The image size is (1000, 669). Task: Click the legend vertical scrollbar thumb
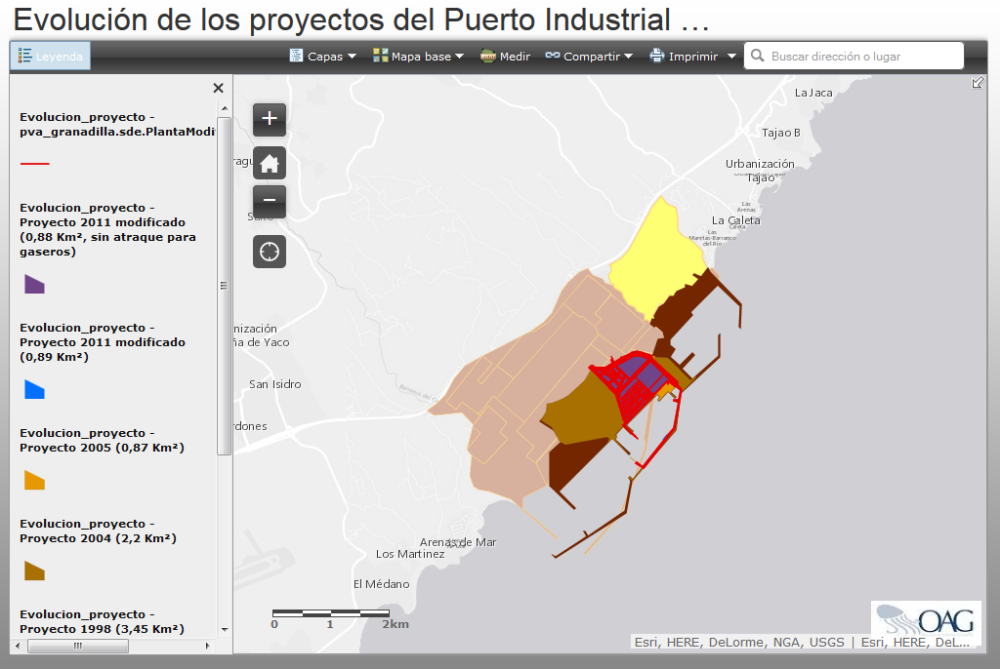(x=224, y=286)
